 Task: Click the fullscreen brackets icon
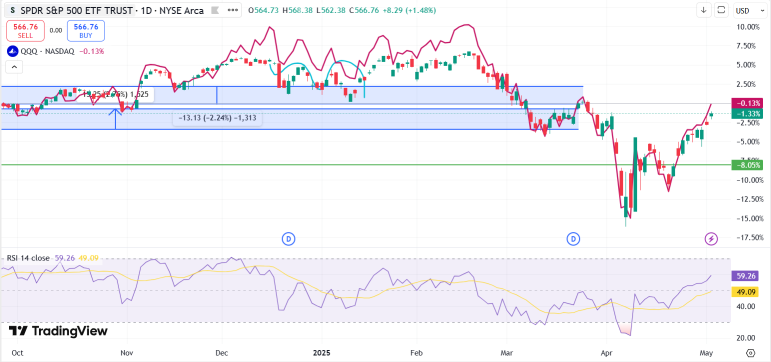(x=721, y=10)
